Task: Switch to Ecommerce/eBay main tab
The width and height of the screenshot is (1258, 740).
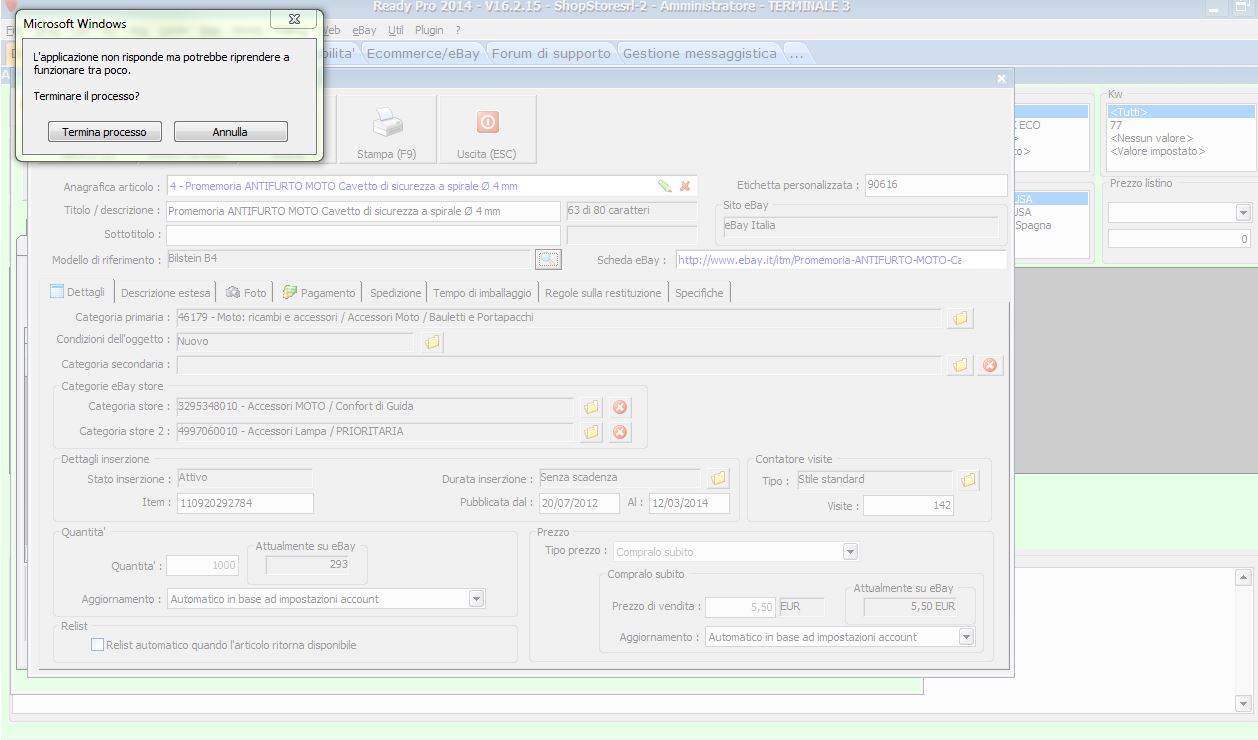Action: point(423,54)
